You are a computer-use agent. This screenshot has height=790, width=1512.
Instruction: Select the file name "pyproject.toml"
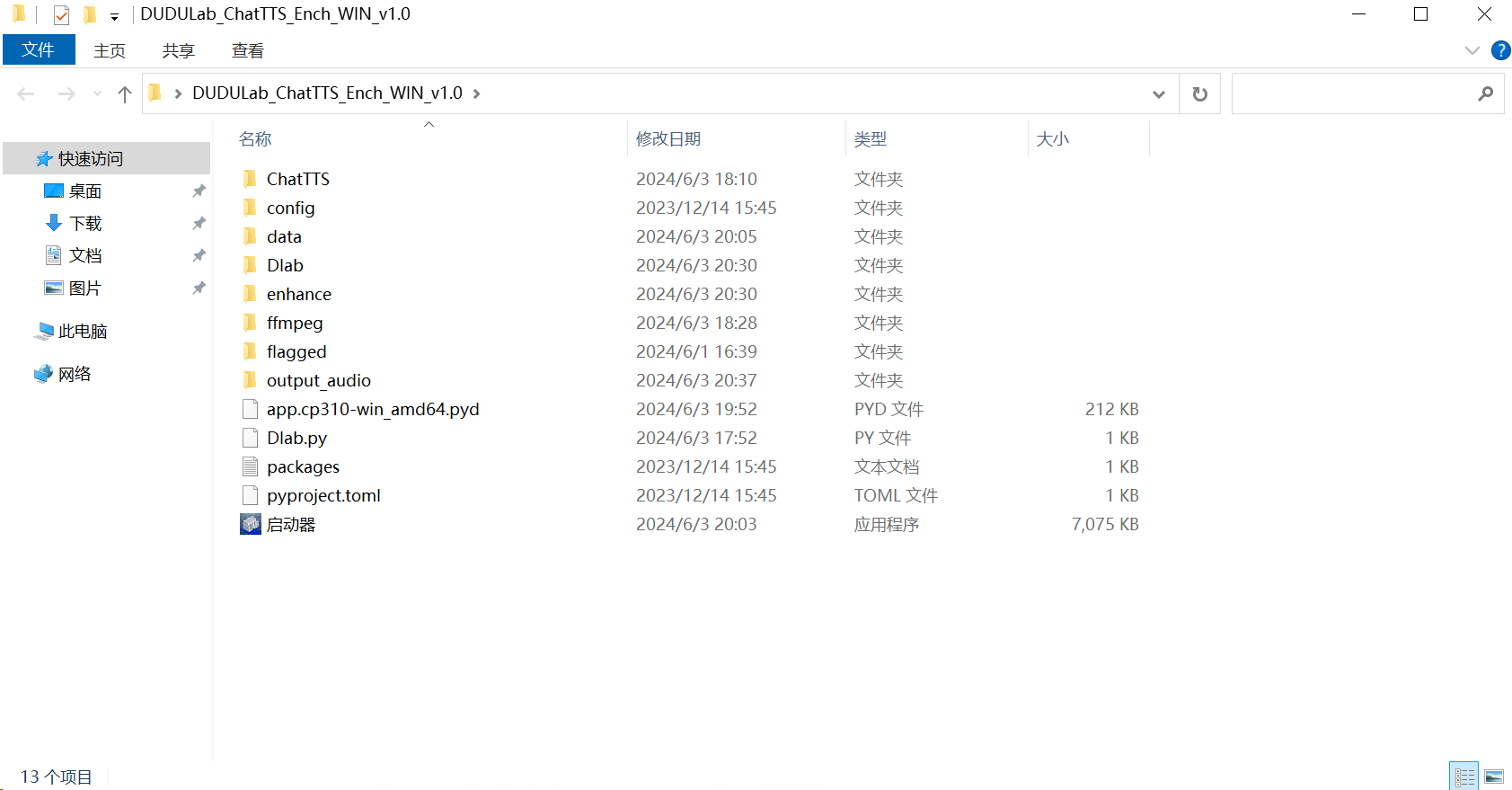[323, 495]
